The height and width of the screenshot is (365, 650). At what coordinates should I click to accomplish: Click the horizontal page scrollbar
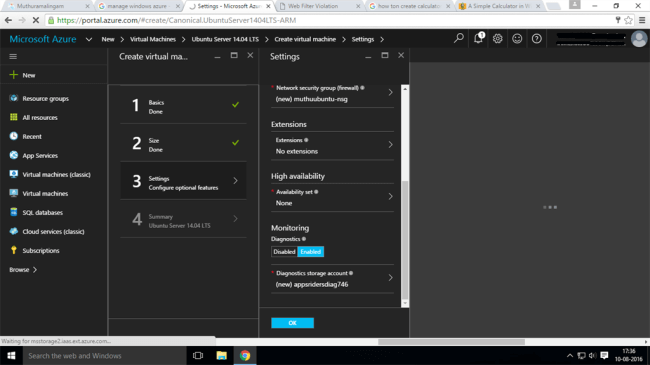pos(451,342)
